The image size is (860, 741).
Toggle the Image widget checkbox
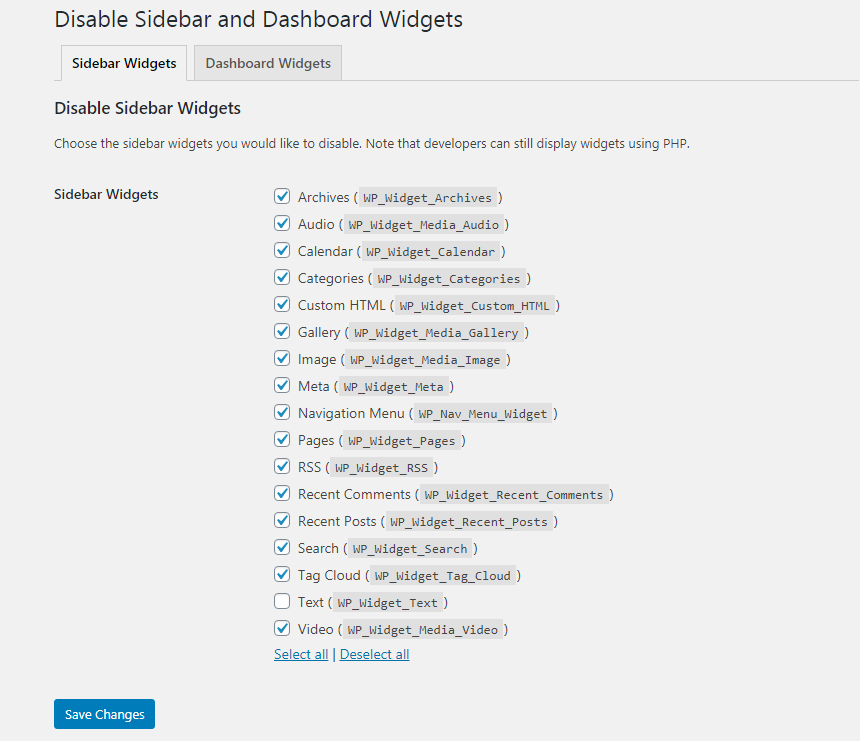[282, 359]
